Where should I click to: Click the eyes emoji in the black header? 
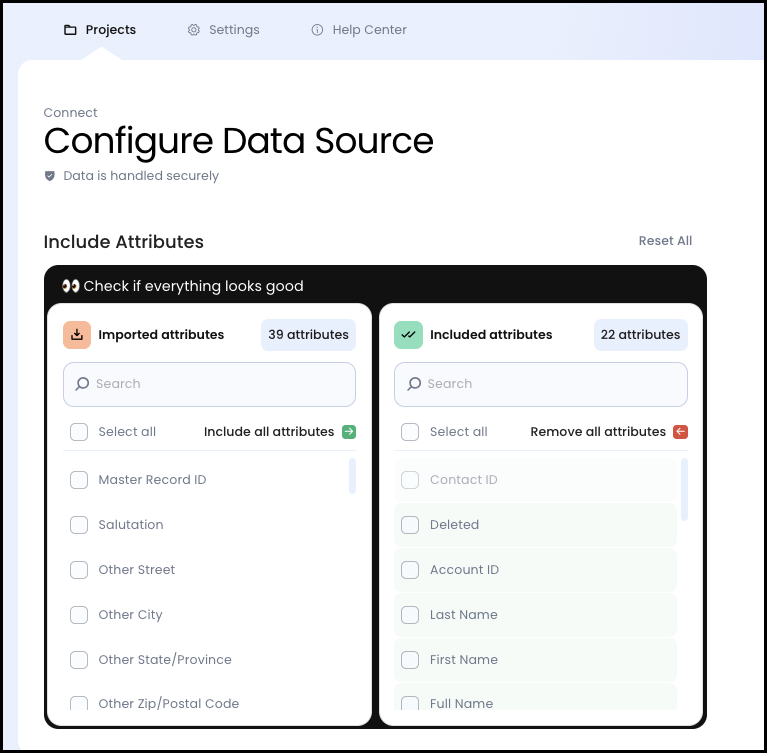[x=70, y=286]
